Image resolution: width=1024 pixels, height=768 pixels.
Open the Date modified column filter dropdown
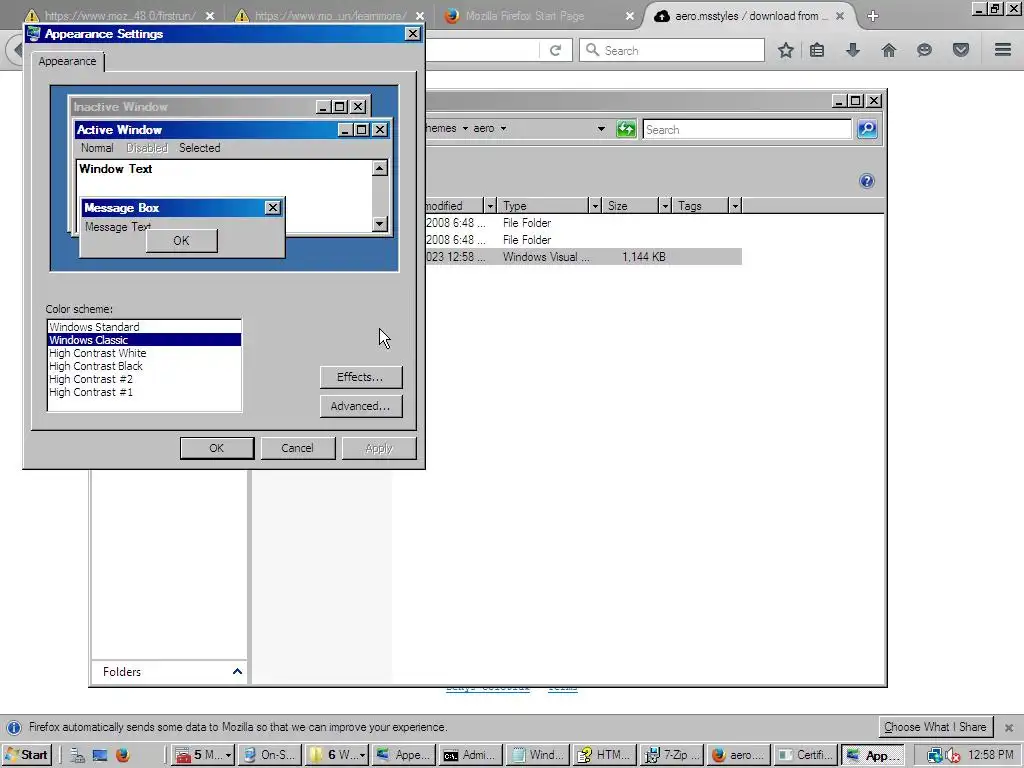point(490,206)
